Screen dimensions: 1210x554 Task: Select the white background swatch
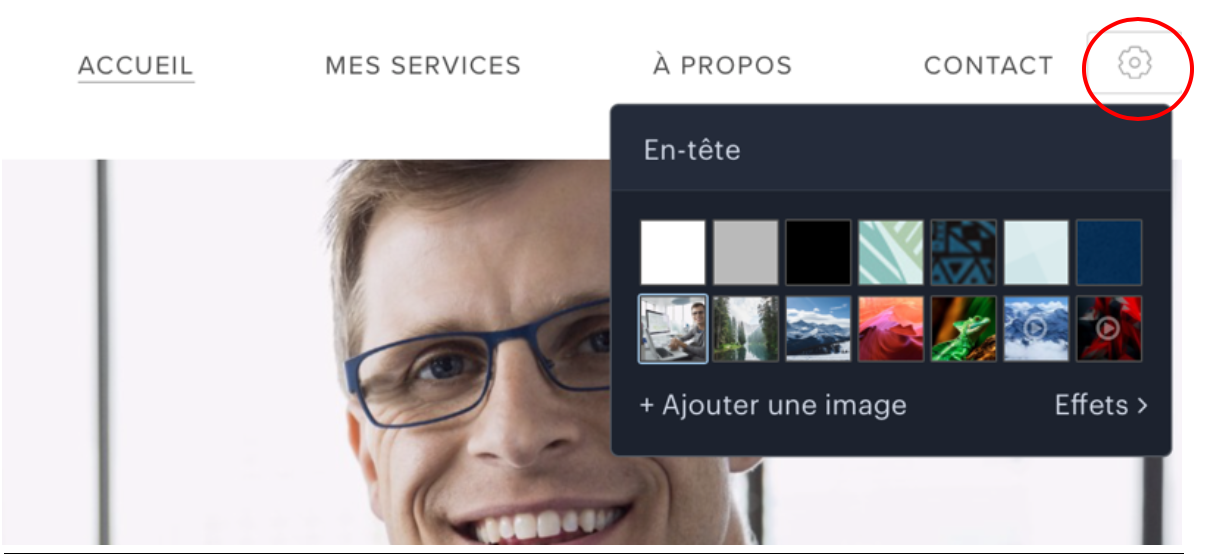[673, 252]
